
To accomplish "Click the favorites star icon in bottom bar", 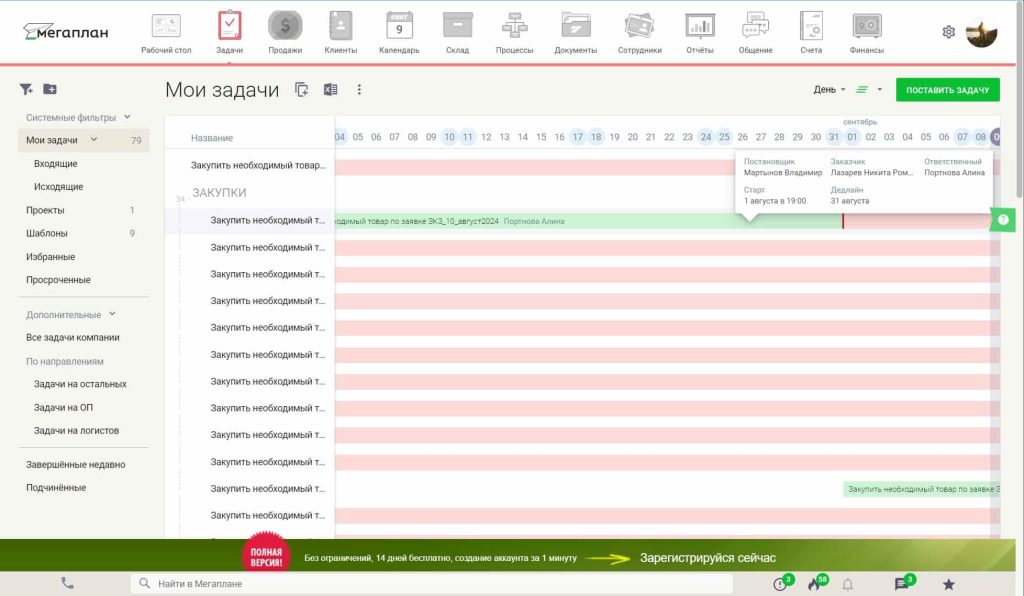I will pos(948,584).
